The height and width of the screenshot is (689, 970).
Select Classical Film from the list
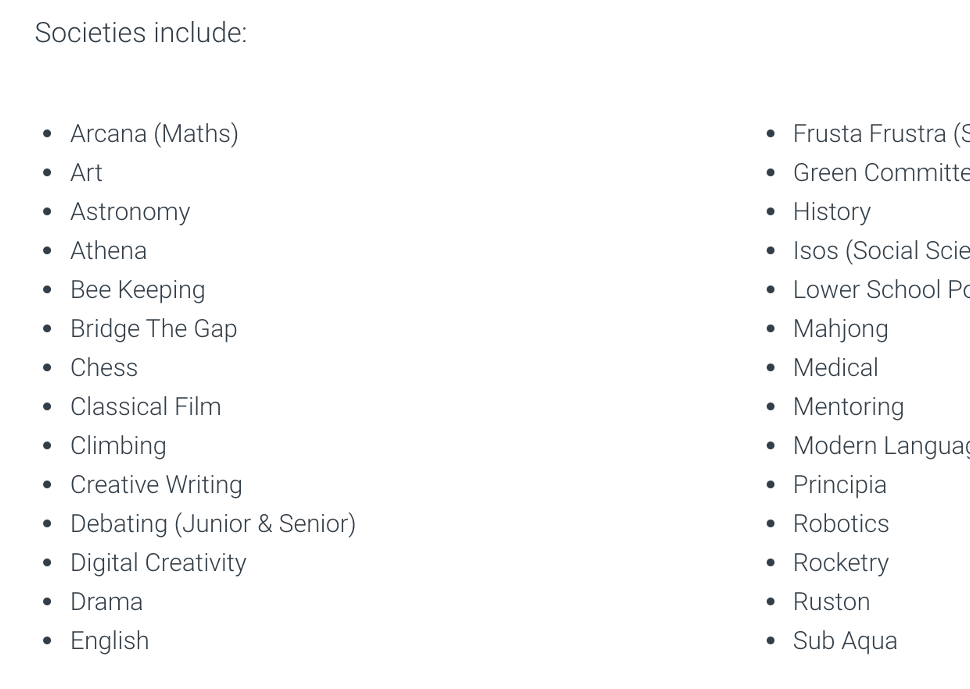(145, 406)
